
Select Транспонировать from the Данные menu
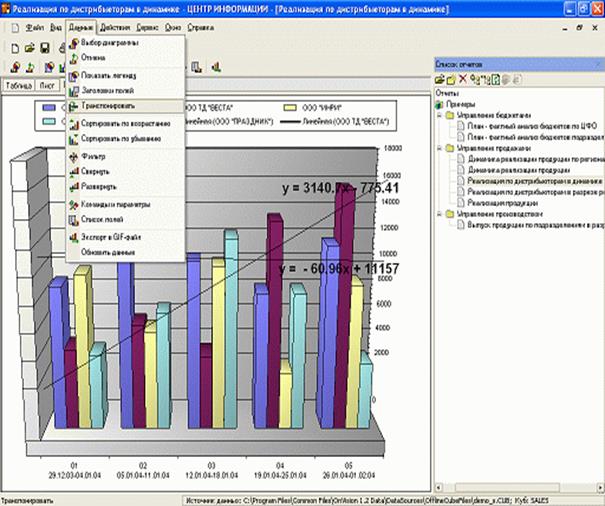click(x=110, y=105)
